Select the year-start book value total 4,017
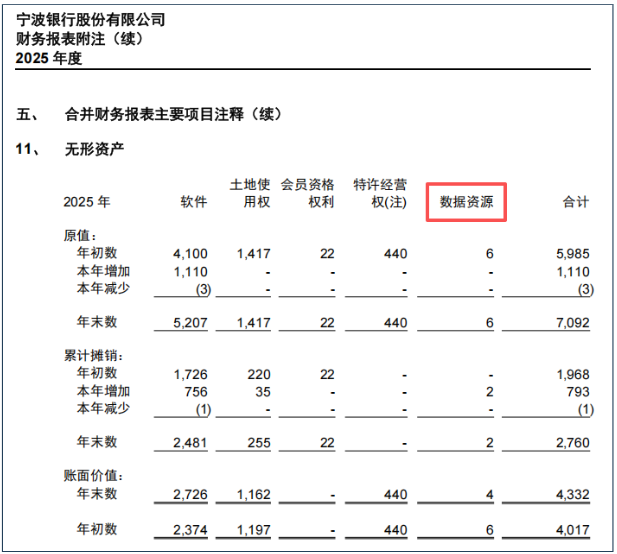Viewport: 617px width, 554px height. (573, 530)
